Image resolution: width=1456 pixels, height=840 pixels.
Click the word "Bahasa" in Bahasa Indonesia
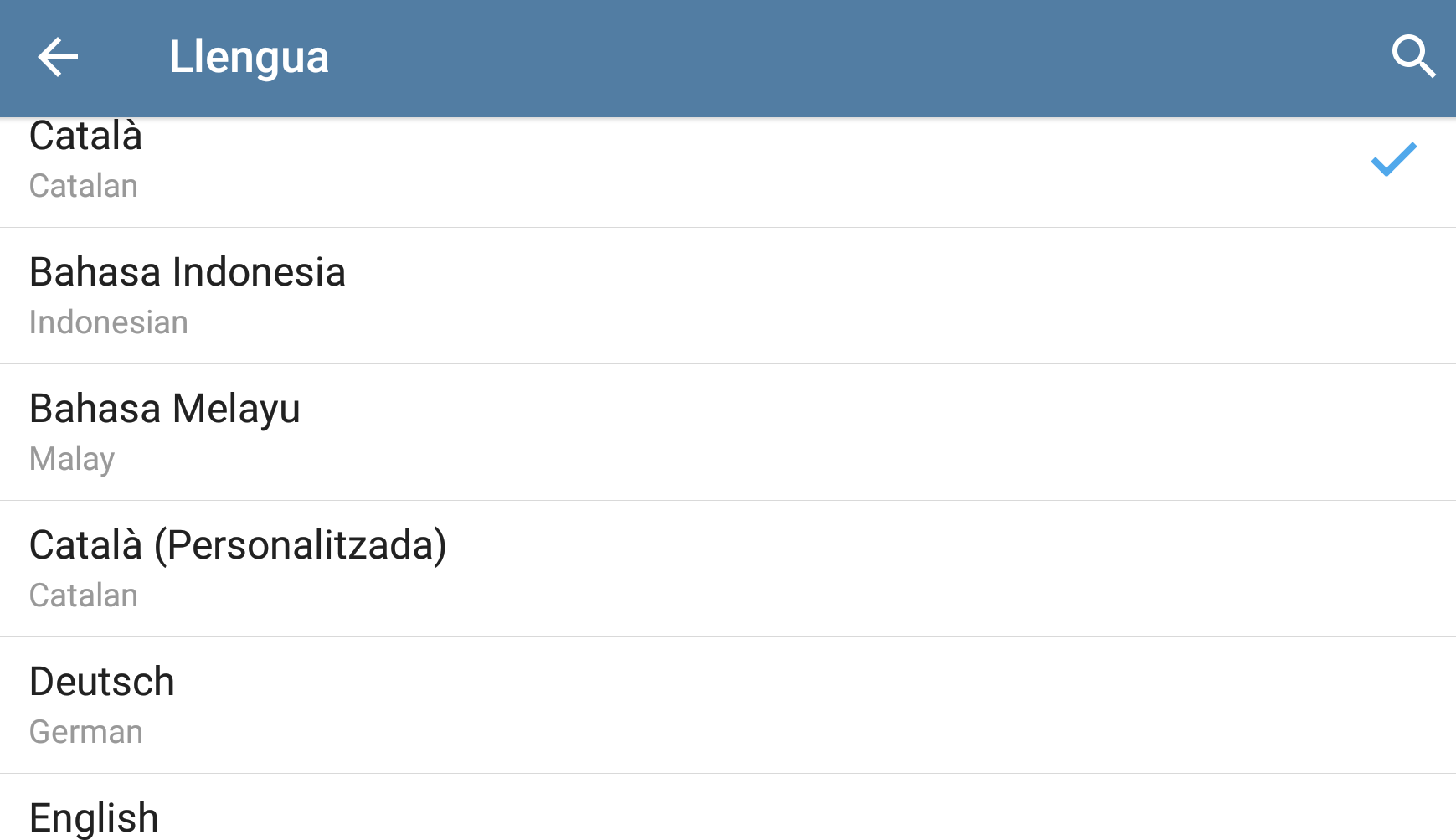95,272
